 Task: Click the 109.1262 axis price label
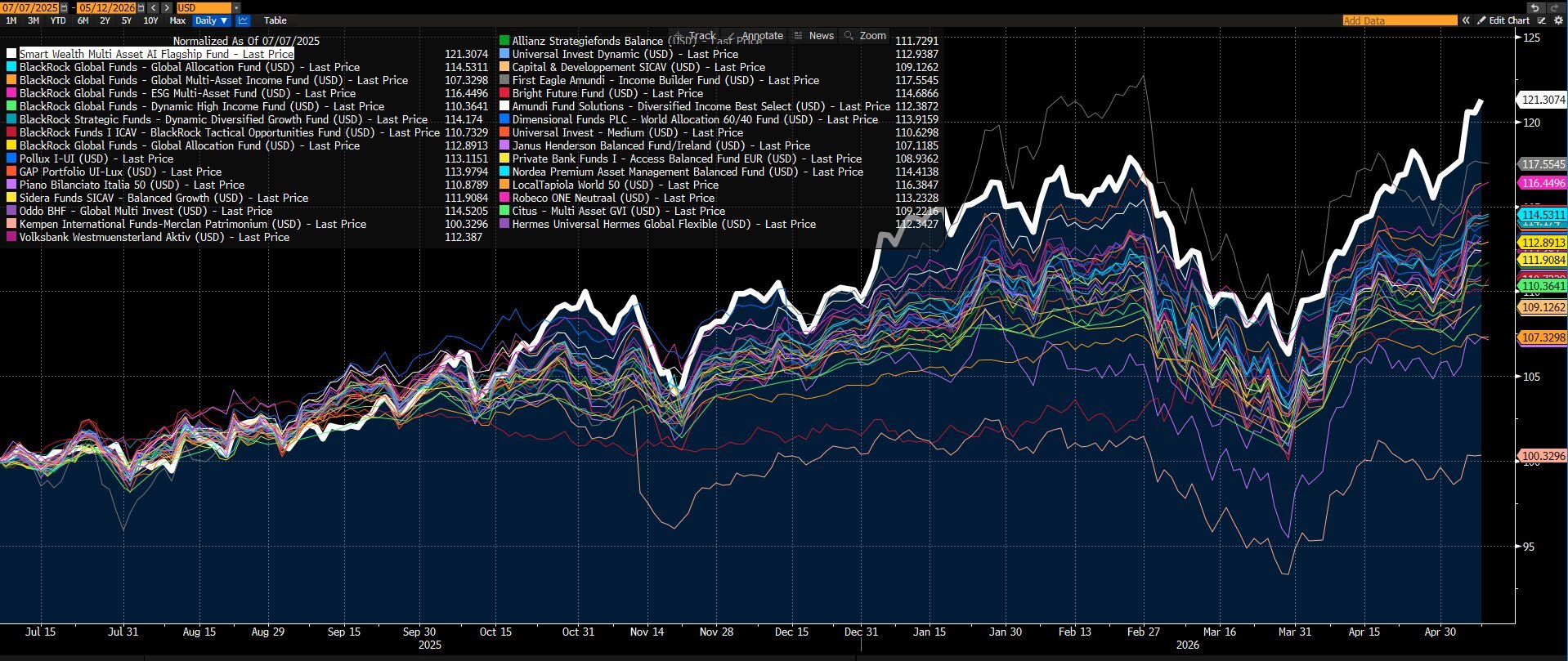tap(1542, 307)
